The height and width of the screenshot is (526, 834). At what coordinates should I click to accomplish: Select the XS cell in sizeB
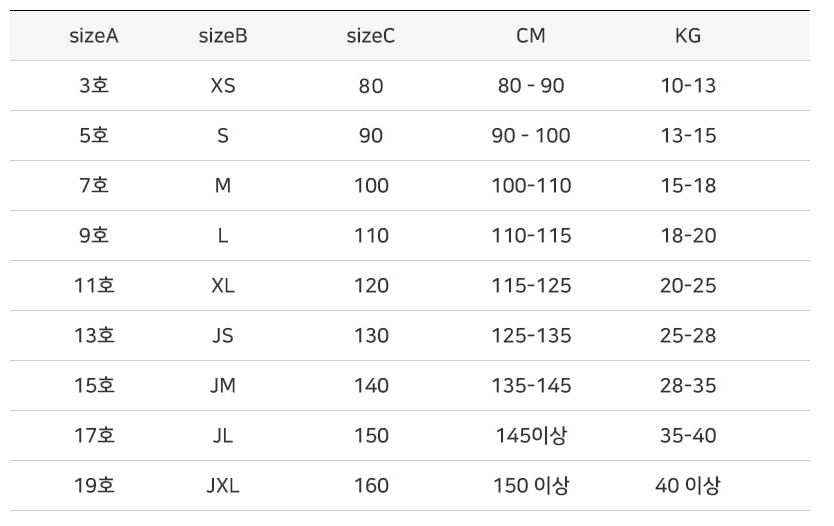click(223, 86)
